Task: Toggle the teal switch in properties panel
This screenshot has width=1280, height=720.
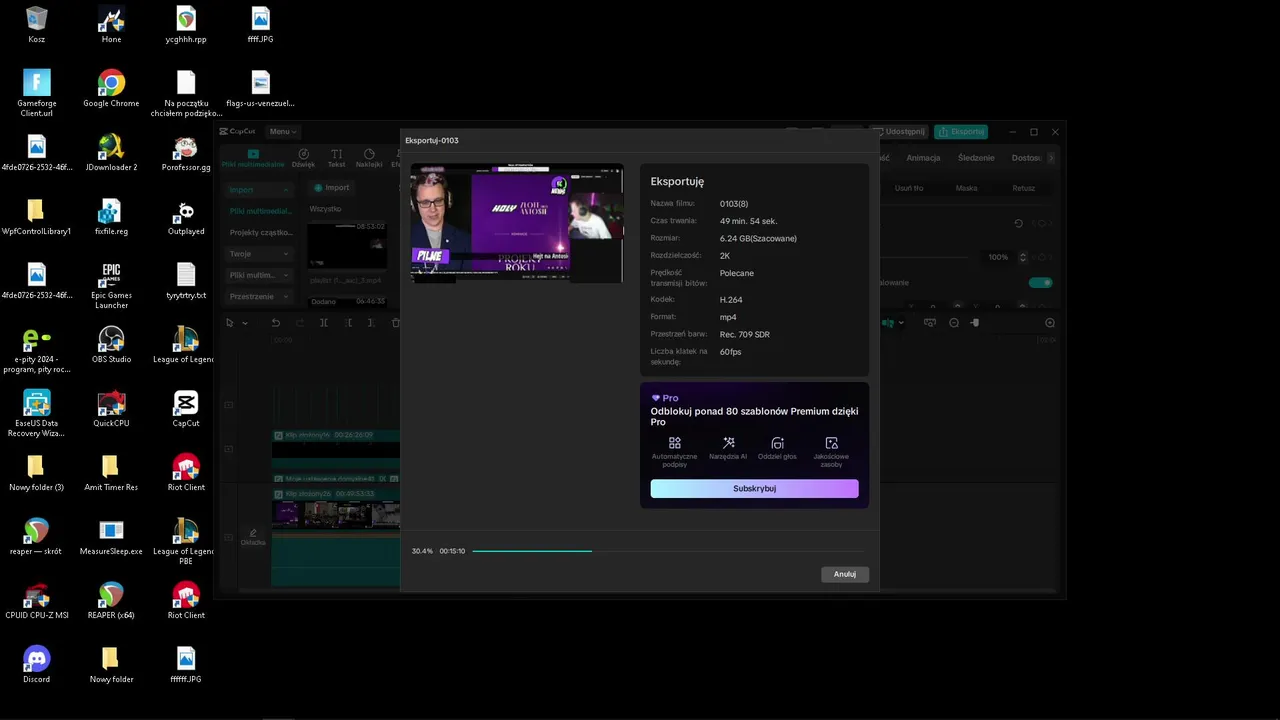Action: 1041,283
